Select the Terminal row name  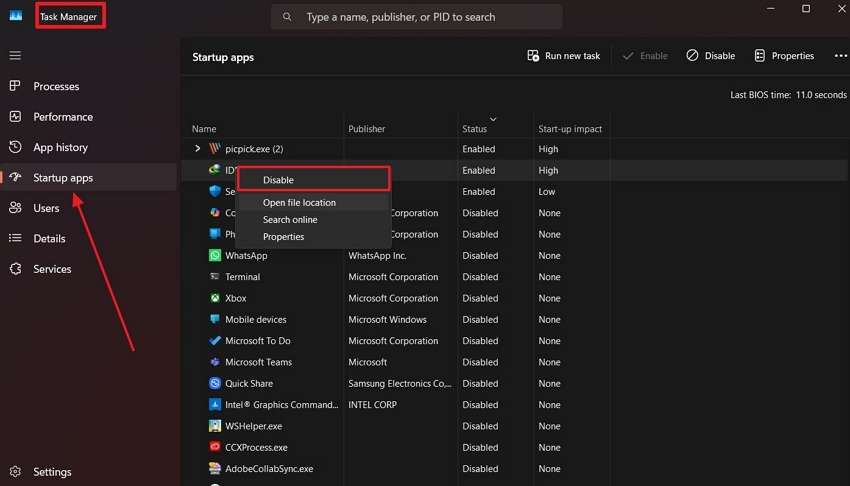pyautogui.click(x=242, y=276)
